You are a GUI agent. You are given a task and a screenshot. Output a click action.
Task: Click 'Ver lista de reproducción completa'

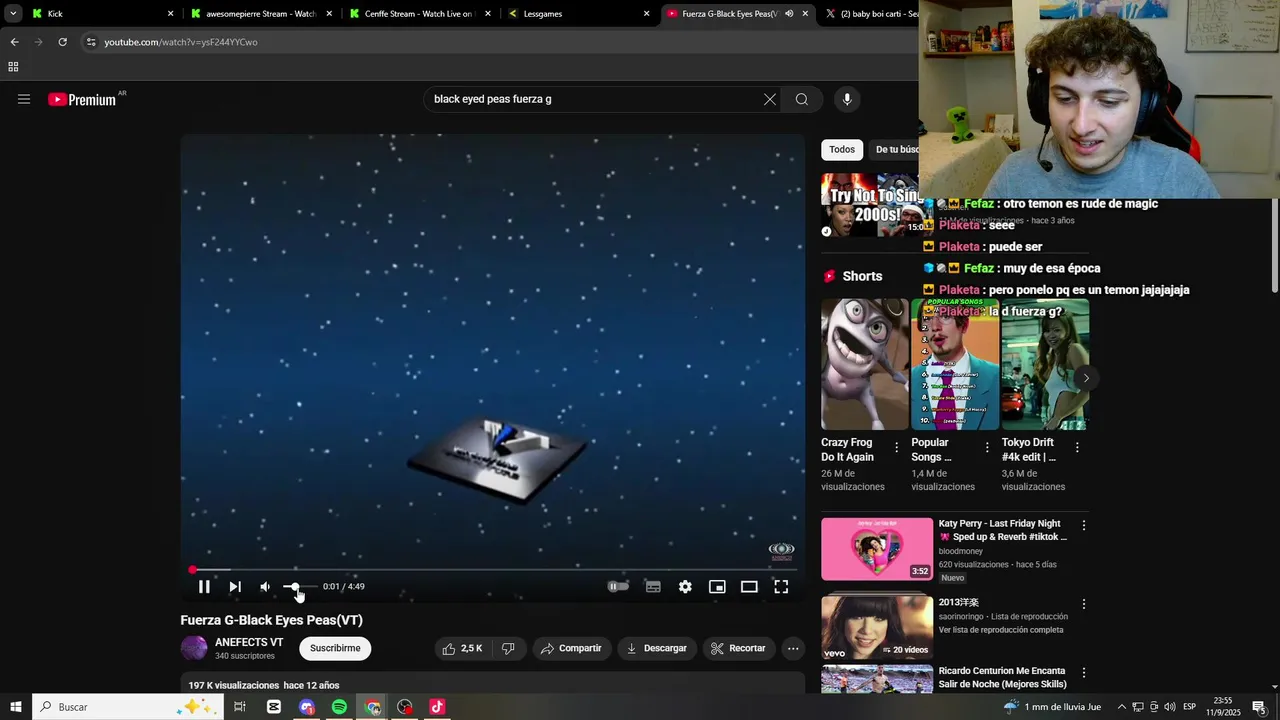(x=1001, y=630)
